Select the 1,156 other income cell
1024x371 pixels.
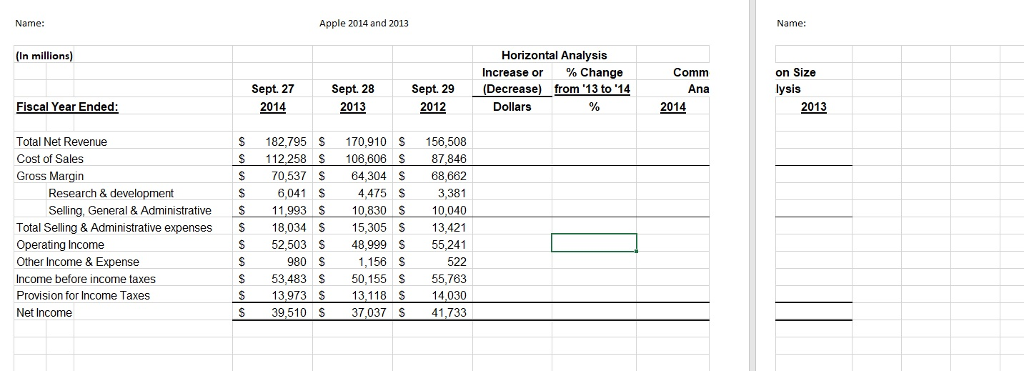[x=353, y=262]
